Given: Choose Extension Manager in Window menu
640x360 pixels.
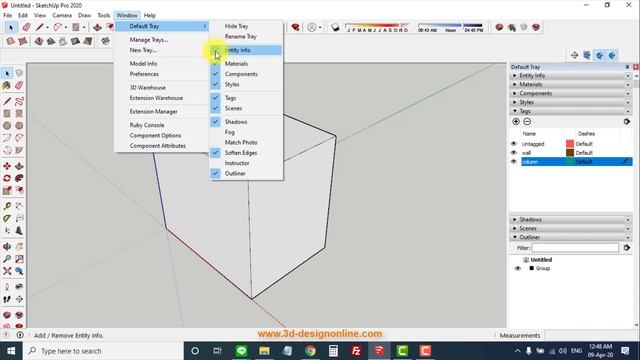Looking at the screenshot, I should [153, 111].
